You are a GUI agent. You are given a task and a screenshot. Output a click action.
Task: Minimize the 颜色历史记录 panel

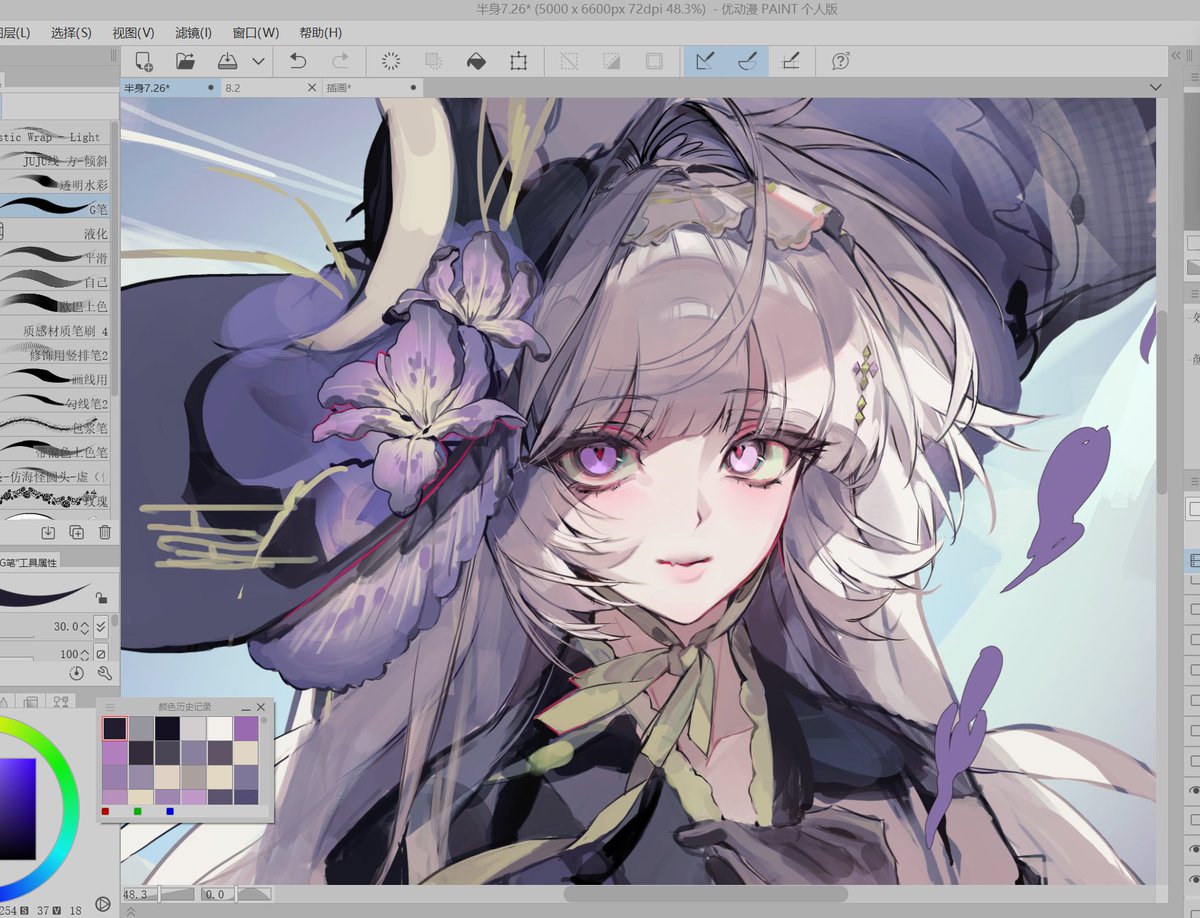[x=246, y=707]
